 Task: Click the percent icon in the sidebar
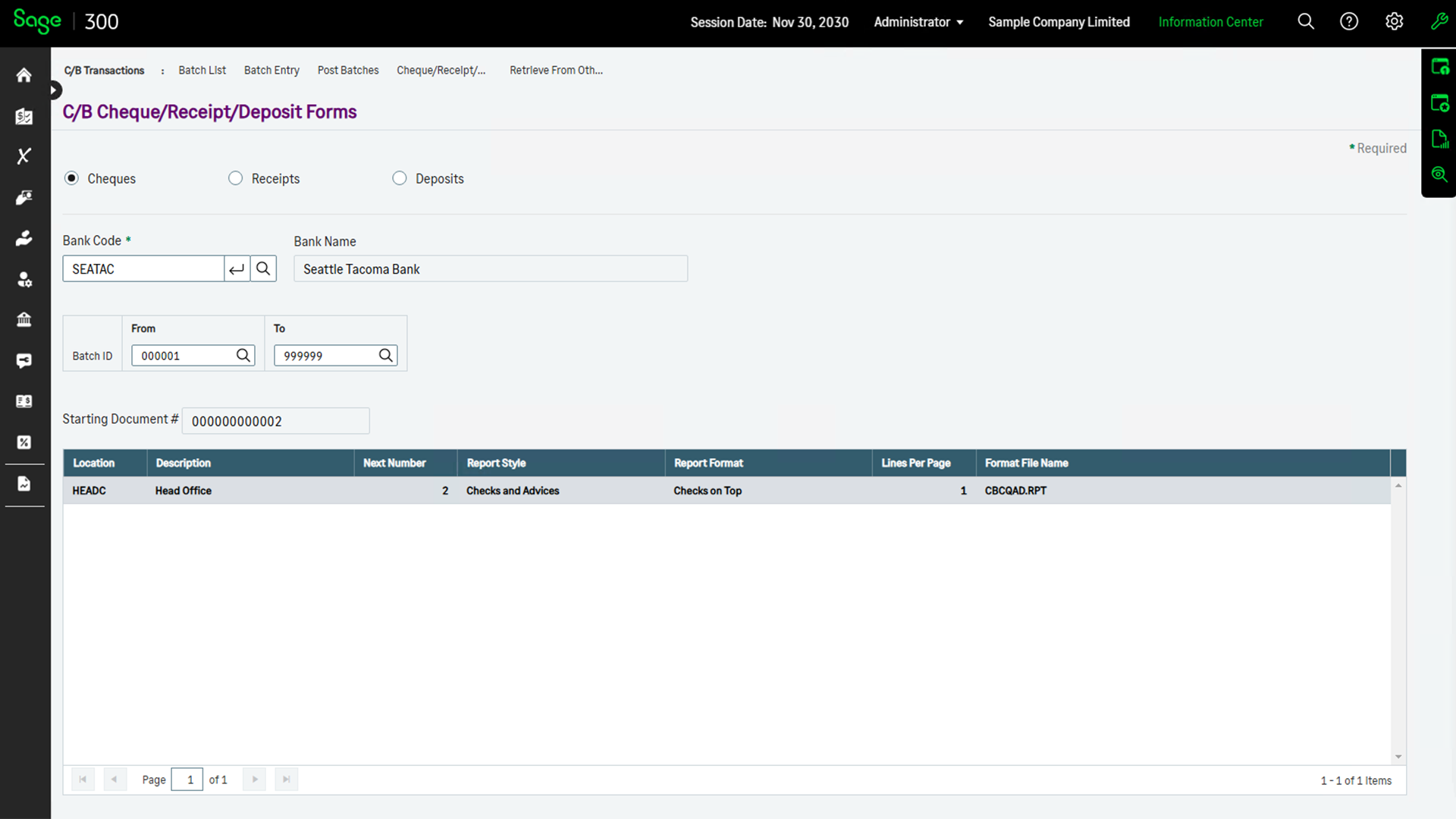click(24, 442)
